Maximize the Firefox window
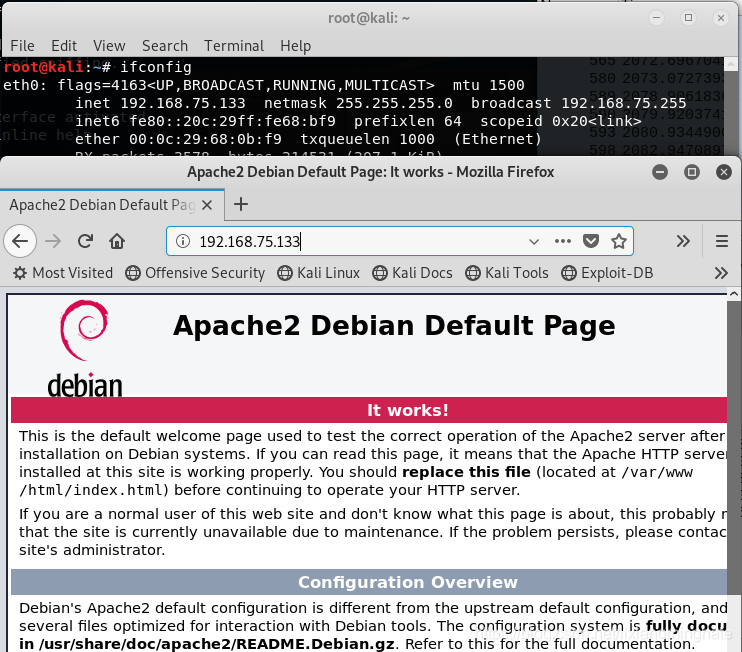 (692, 172)
